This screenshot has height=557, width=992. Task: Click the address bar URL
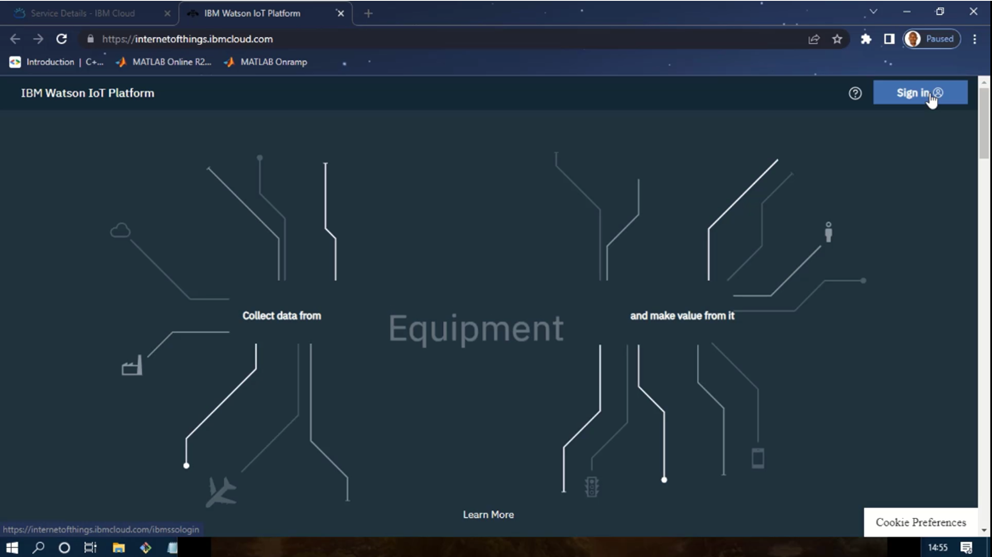tap(187, 39)
